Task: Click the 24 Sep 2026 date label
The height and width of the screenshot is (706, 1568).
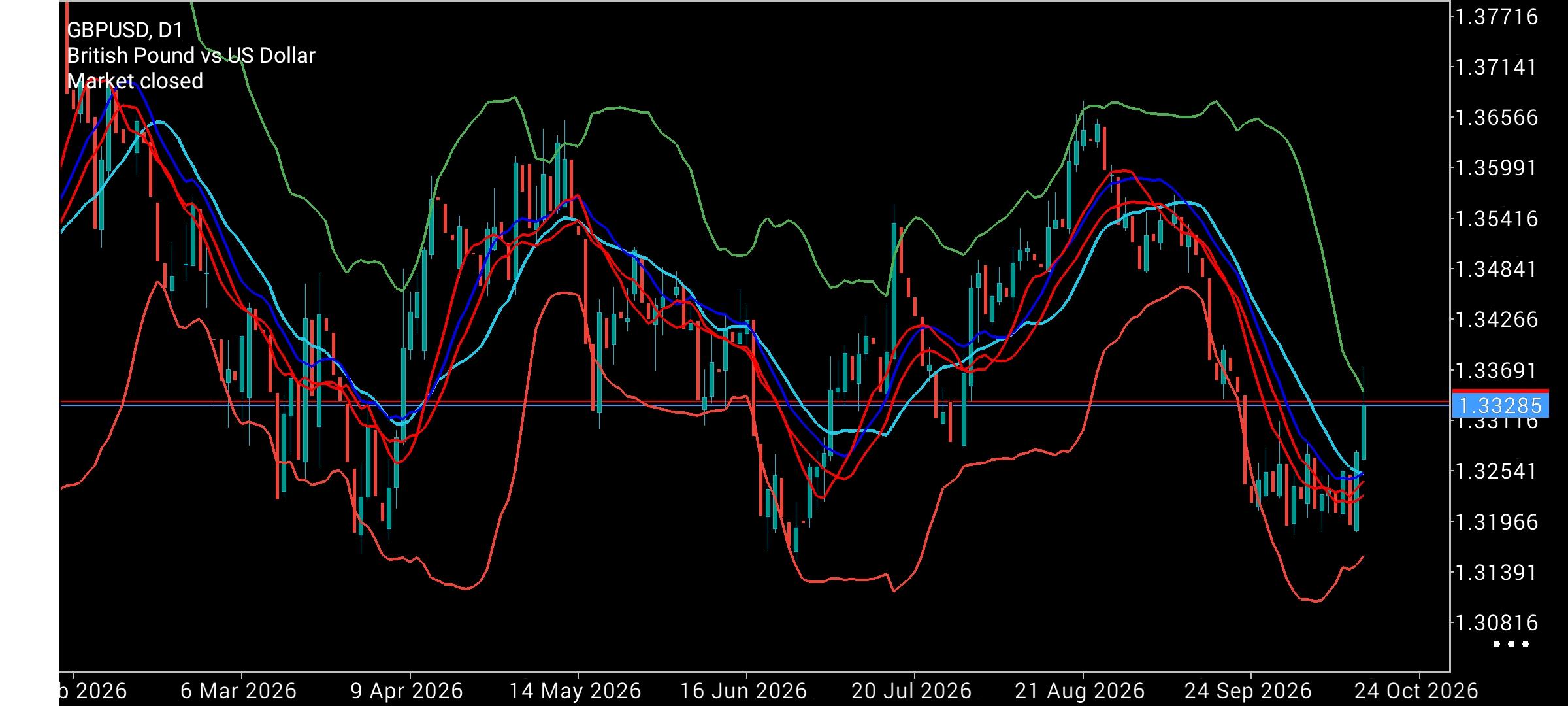Action: pyautogui.click(x=1248, y=691)
